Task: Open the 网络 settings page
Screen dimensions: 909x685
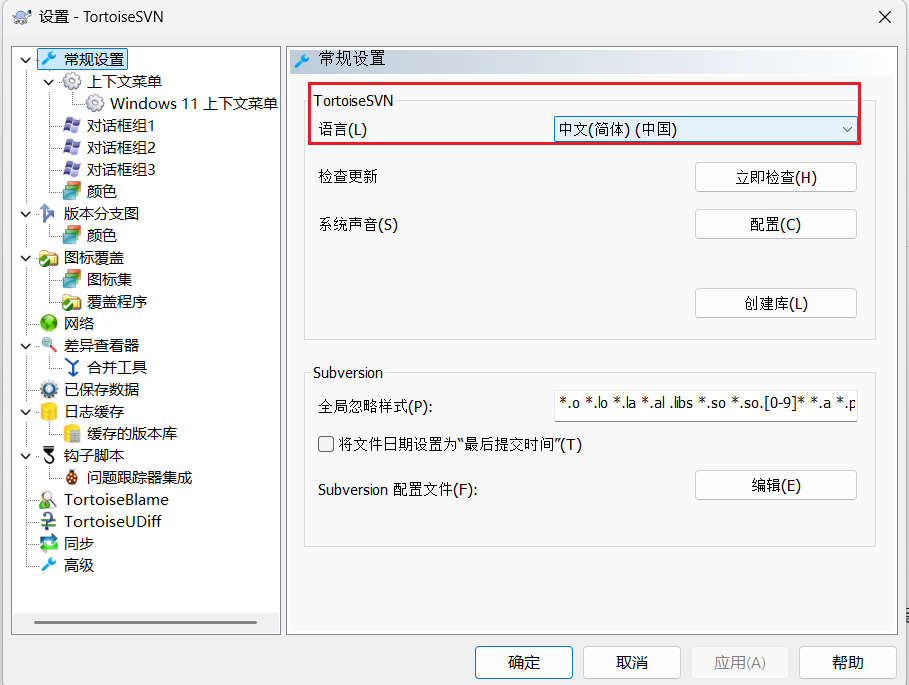Action: click(x=79, y=323)
